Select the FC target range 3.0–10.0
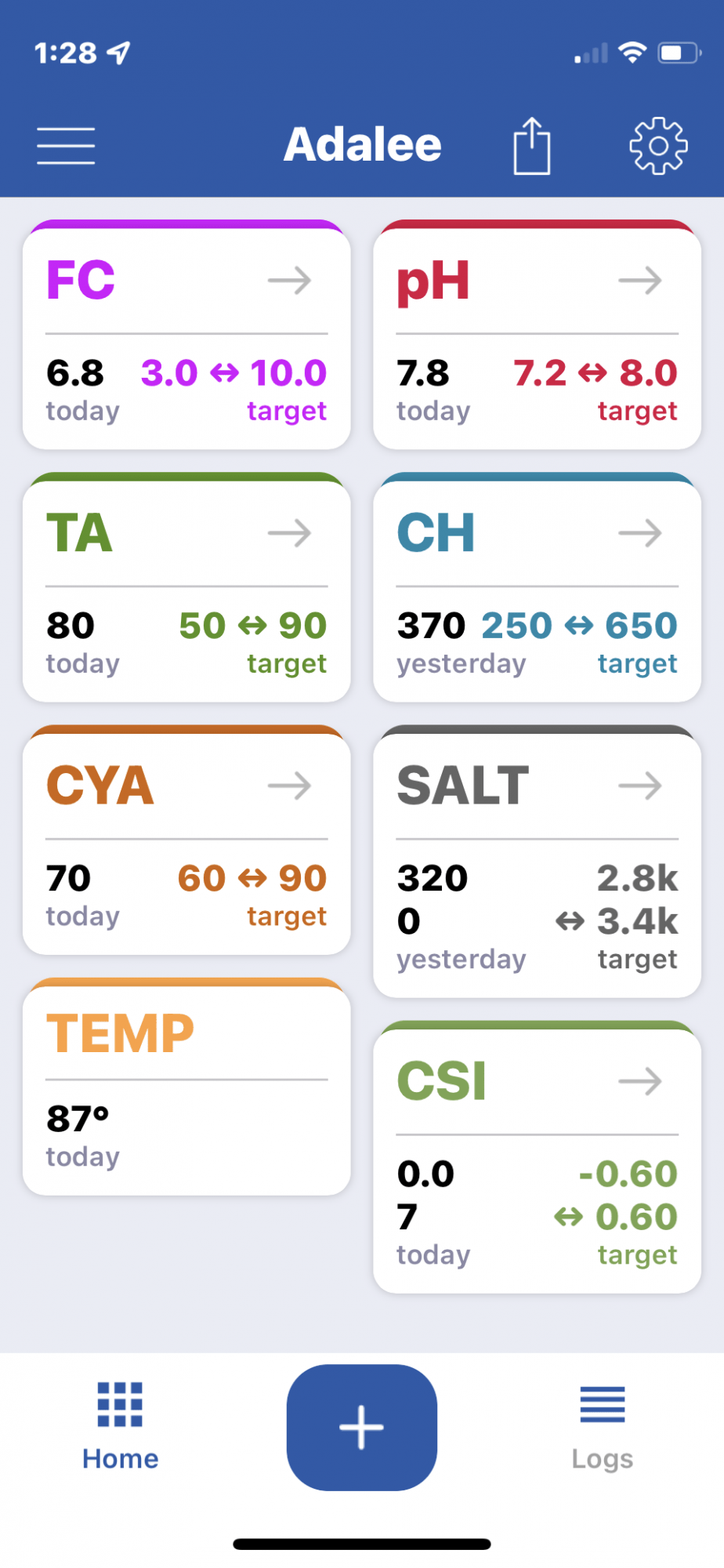Screen dimensions: 724x1568 point(233,373)
